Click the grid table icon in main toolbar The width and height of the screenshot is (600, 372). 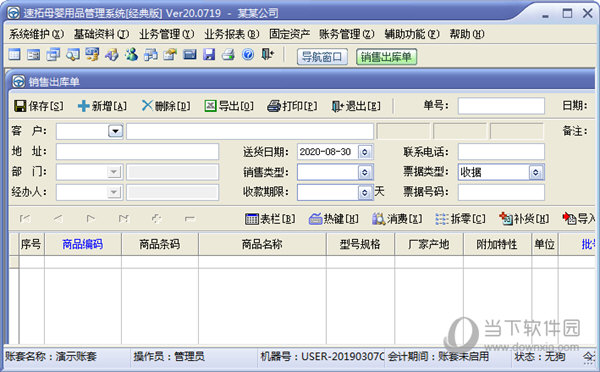(x=14, y=55)
